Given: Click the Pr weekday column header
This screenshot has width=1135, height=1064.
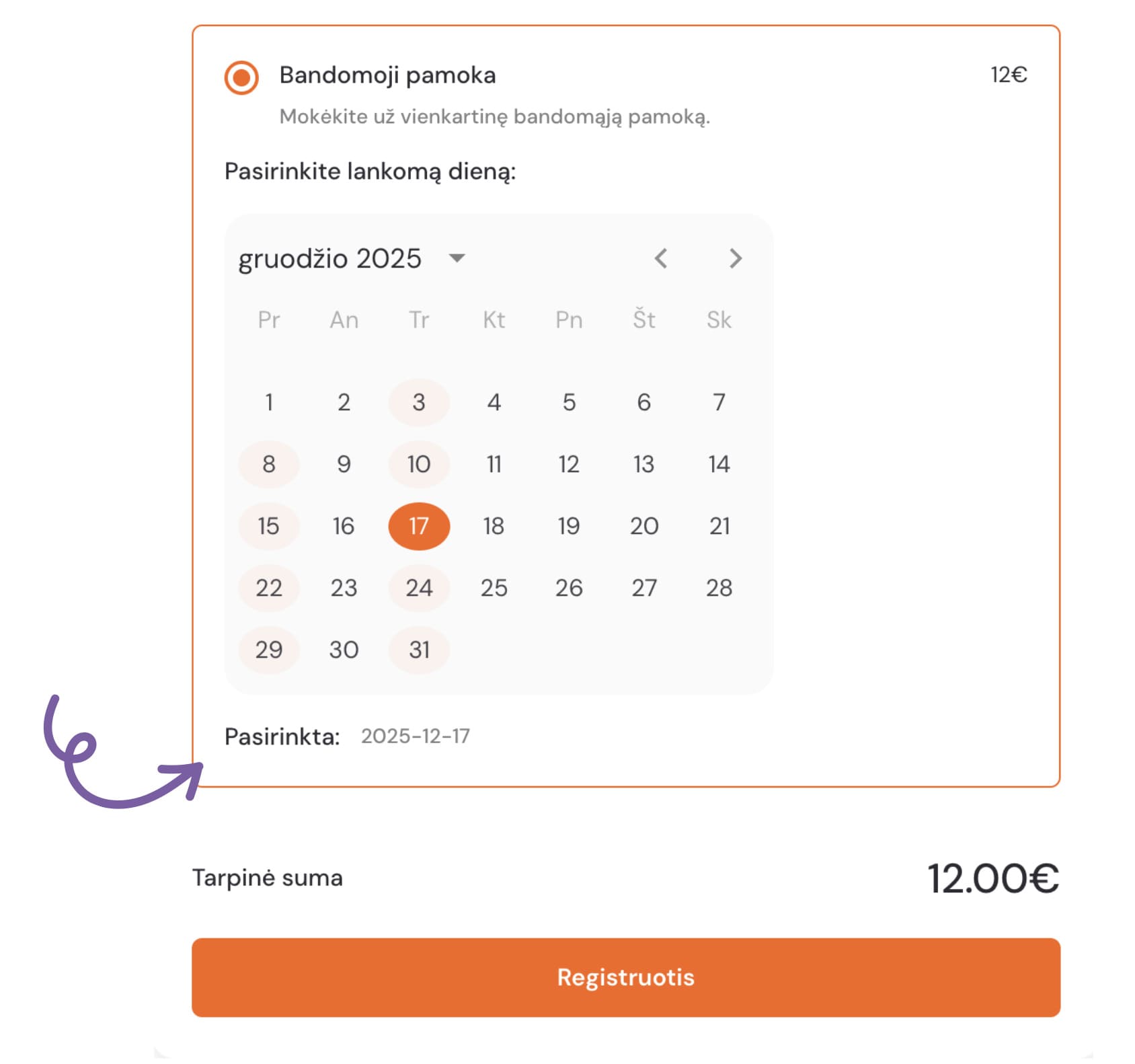Looking at the screenshot, I should coord(270,320).
